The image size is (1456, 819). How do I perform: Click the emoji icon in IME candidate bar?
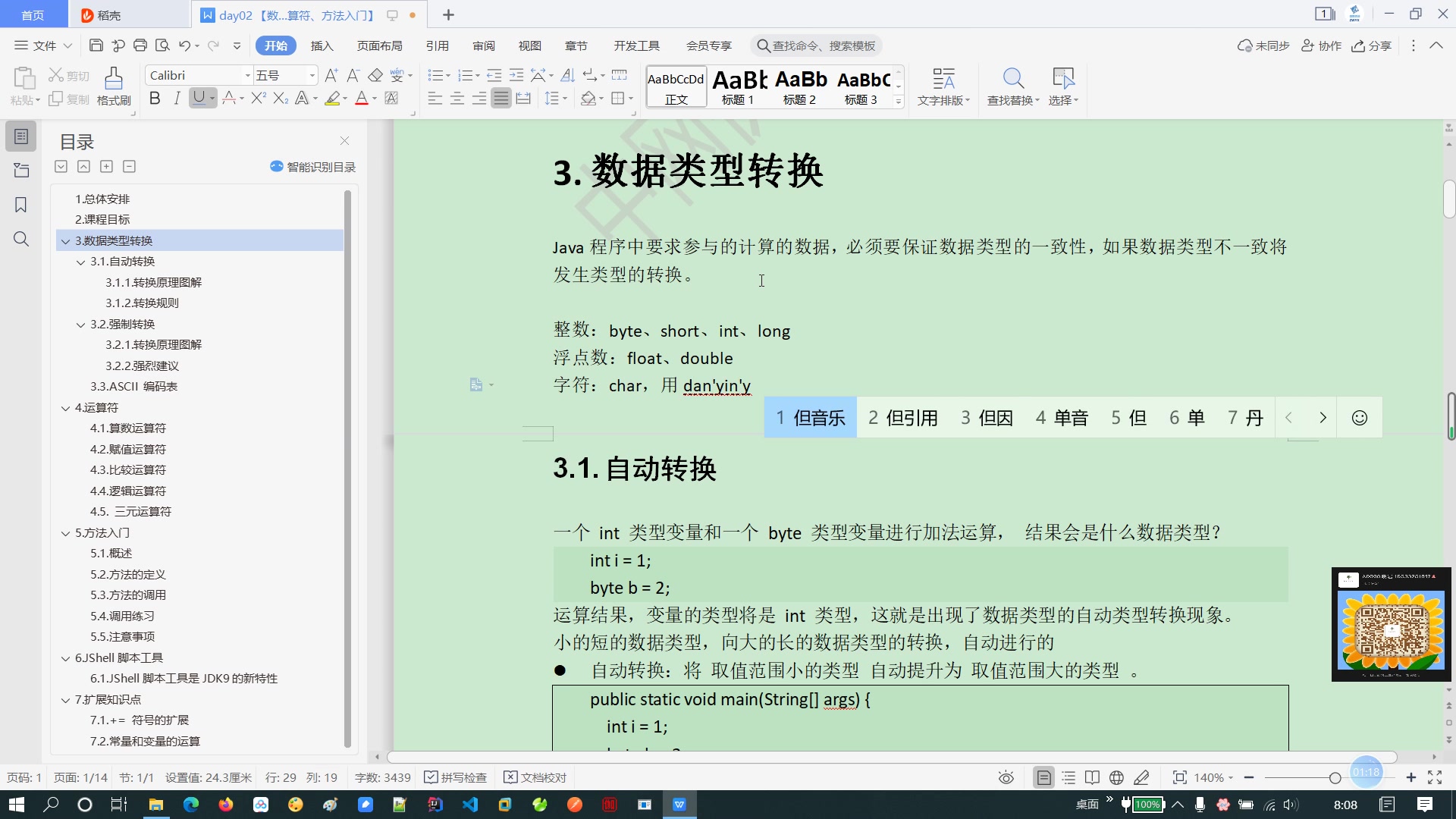point(1359,418)
